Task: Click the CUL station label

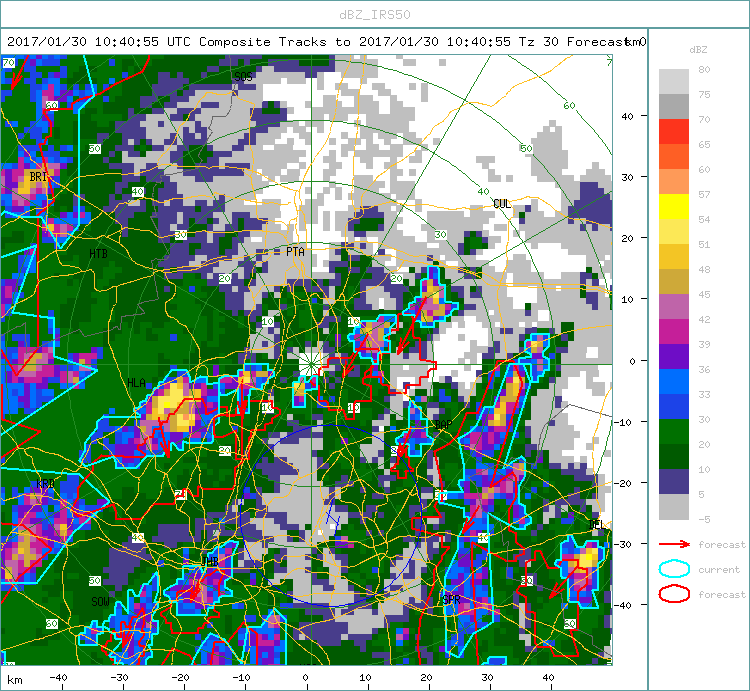Action: pos(502,204)
